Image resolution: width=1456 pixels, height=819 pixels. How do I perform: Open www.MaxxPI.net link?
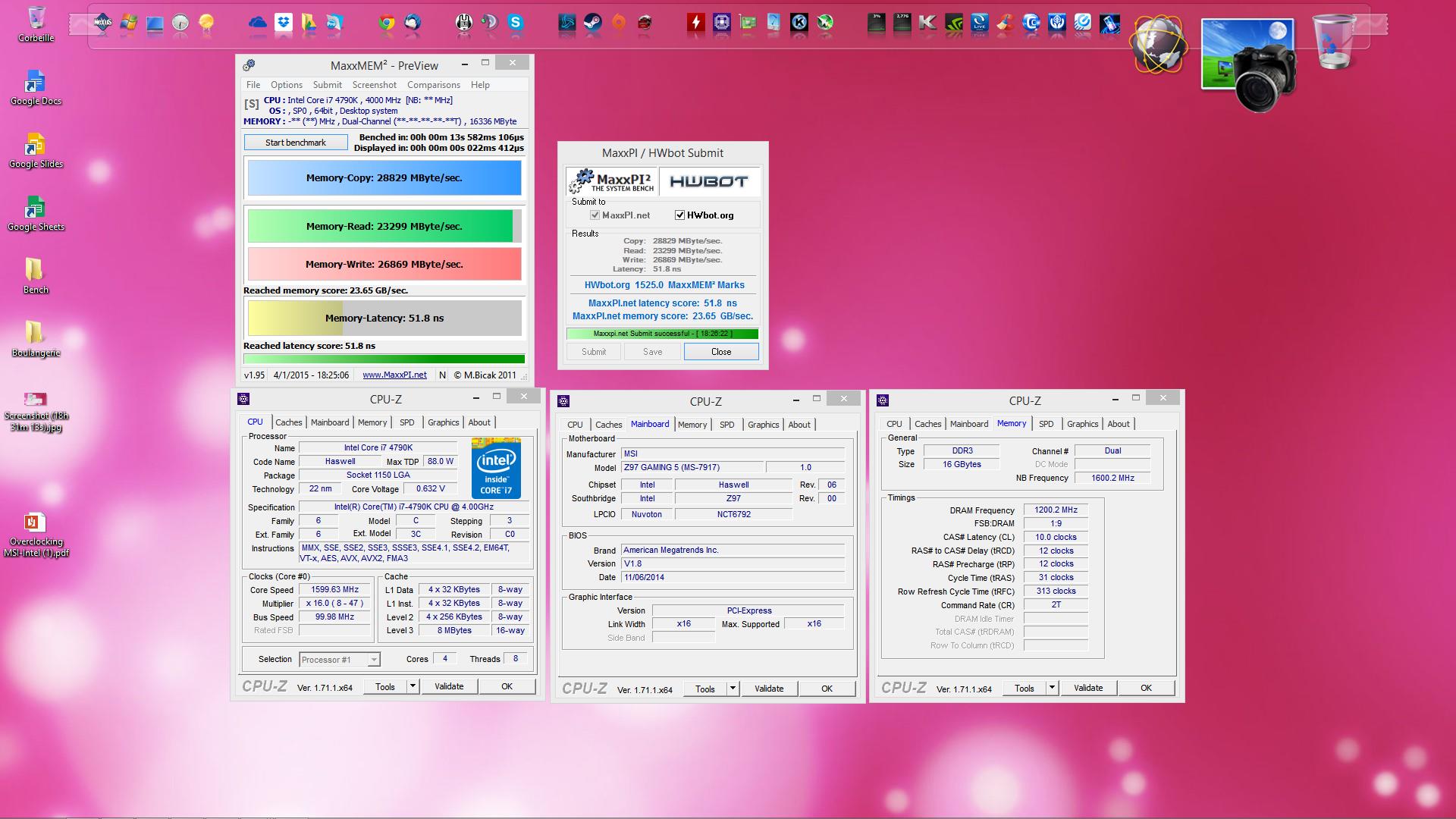(x=394, y=375)
